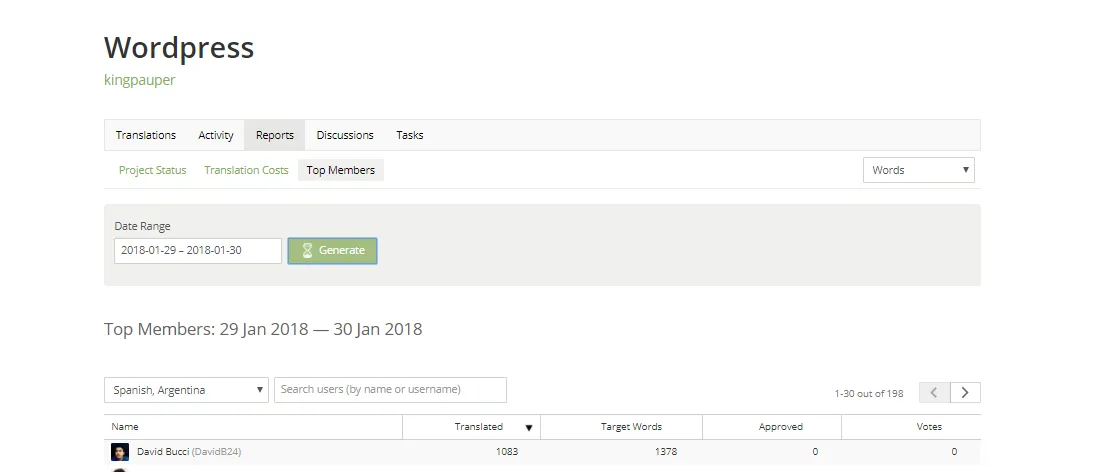Click the hourglass icon on Generate

pyautogui.click(x=308, y=251)
